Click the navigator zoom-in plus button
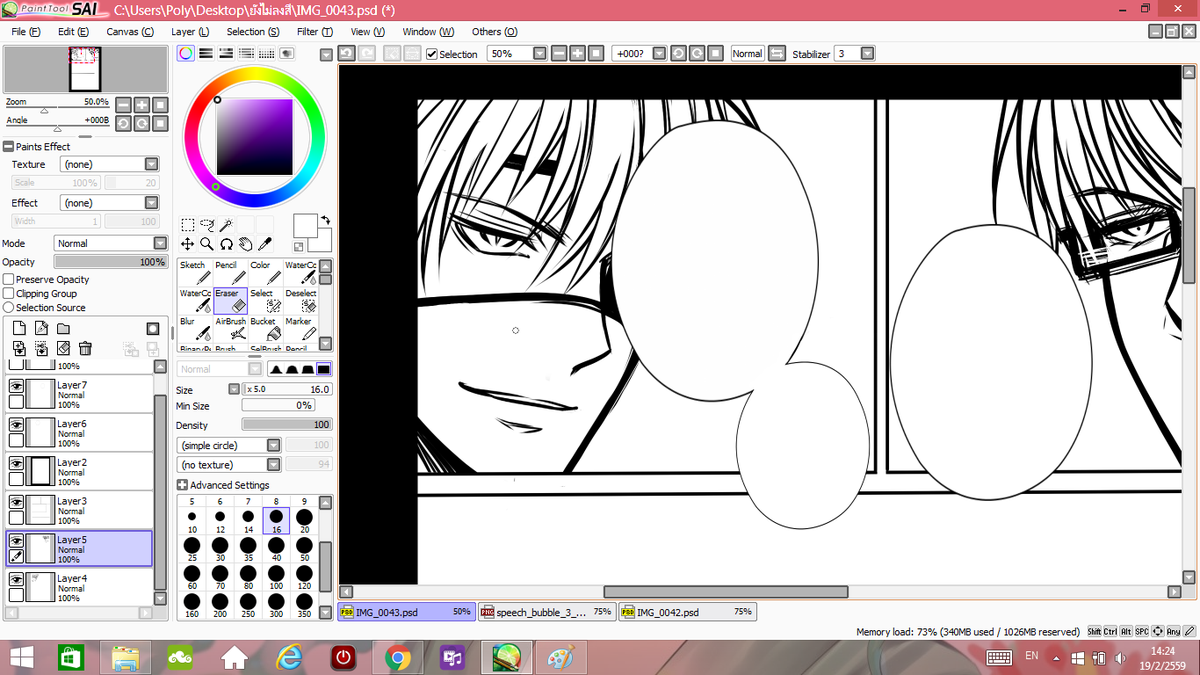1200x675 pixels. click(x=142, y=104)
